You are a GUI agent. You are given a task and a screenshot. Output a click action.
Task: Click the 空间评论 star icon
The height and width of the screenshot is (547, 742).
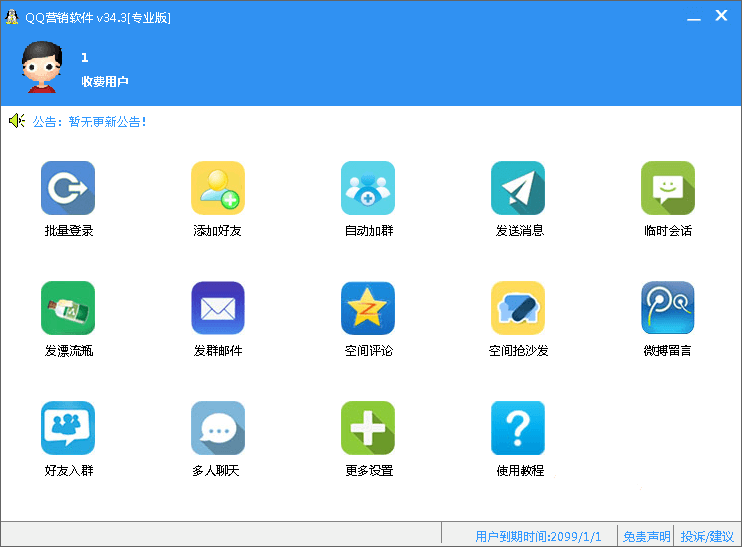[x=368, y=308]
